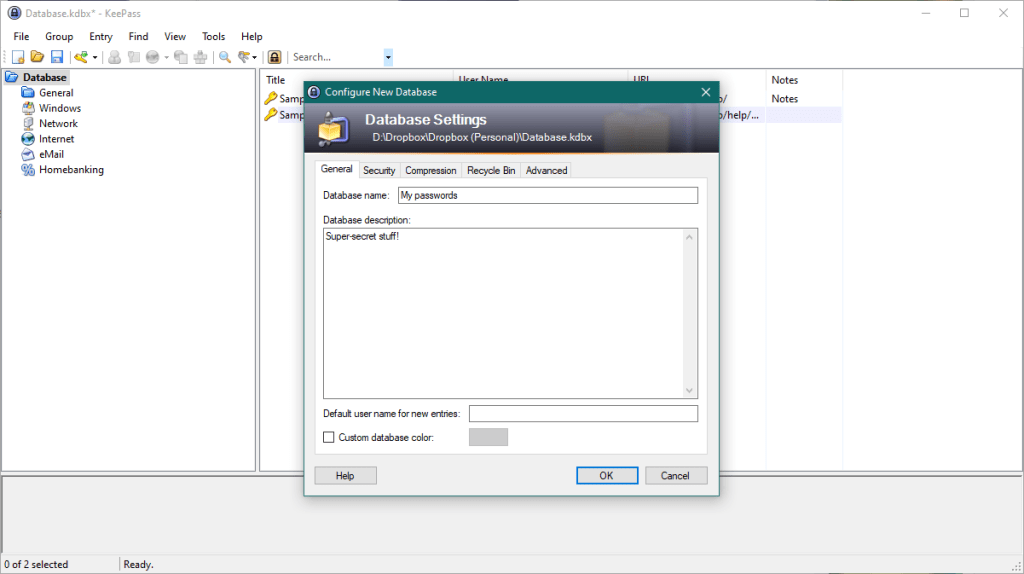Click the Database name field
1024x574 pixels.
(x=548, y=195)
